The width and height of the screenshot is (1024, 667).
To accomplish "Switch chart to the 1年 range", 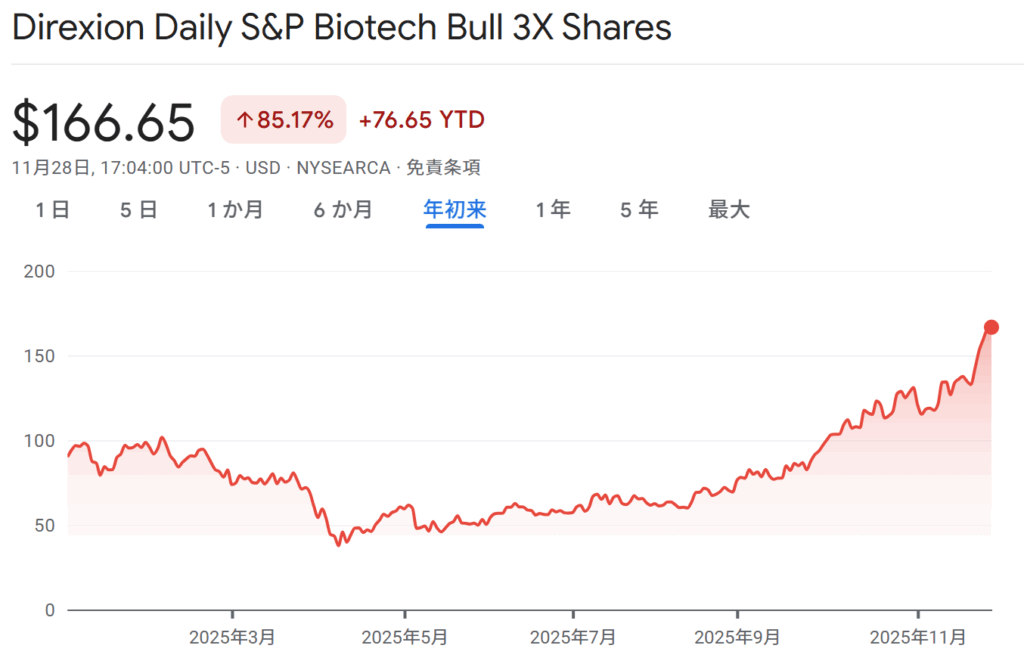I will [553, 210].
